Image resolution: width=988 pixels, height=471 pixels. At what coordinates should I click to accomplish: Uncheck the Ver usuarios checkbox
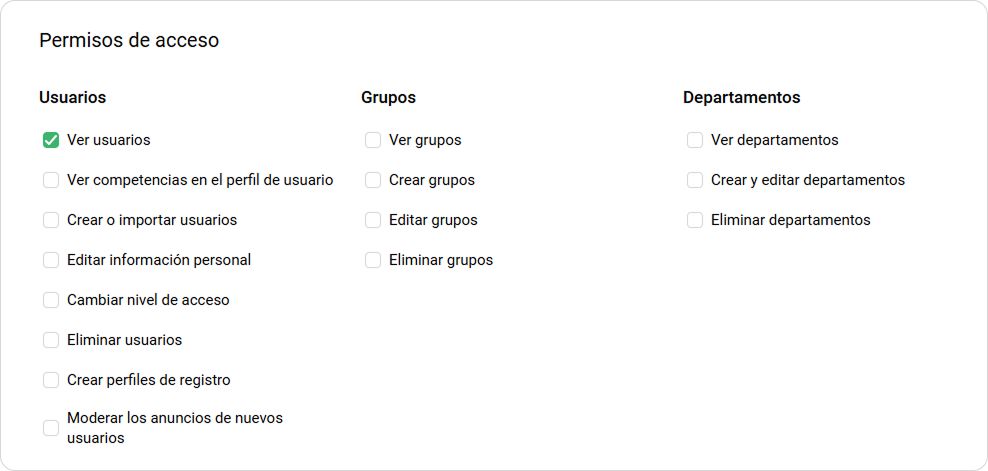pos(51,140)
